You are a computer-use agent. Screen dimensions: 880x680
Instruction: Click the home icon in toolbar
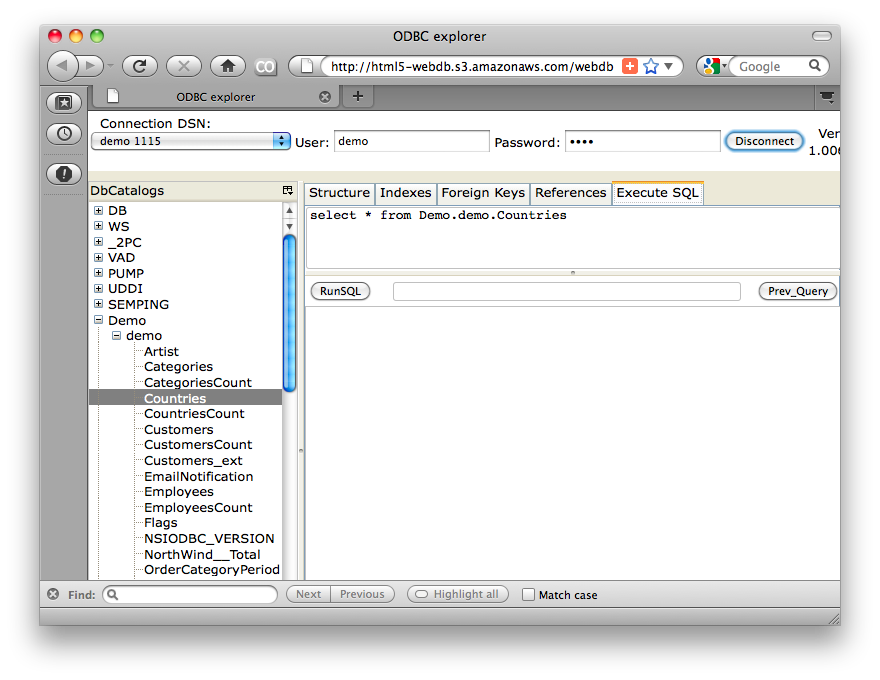tap(227, 66)
